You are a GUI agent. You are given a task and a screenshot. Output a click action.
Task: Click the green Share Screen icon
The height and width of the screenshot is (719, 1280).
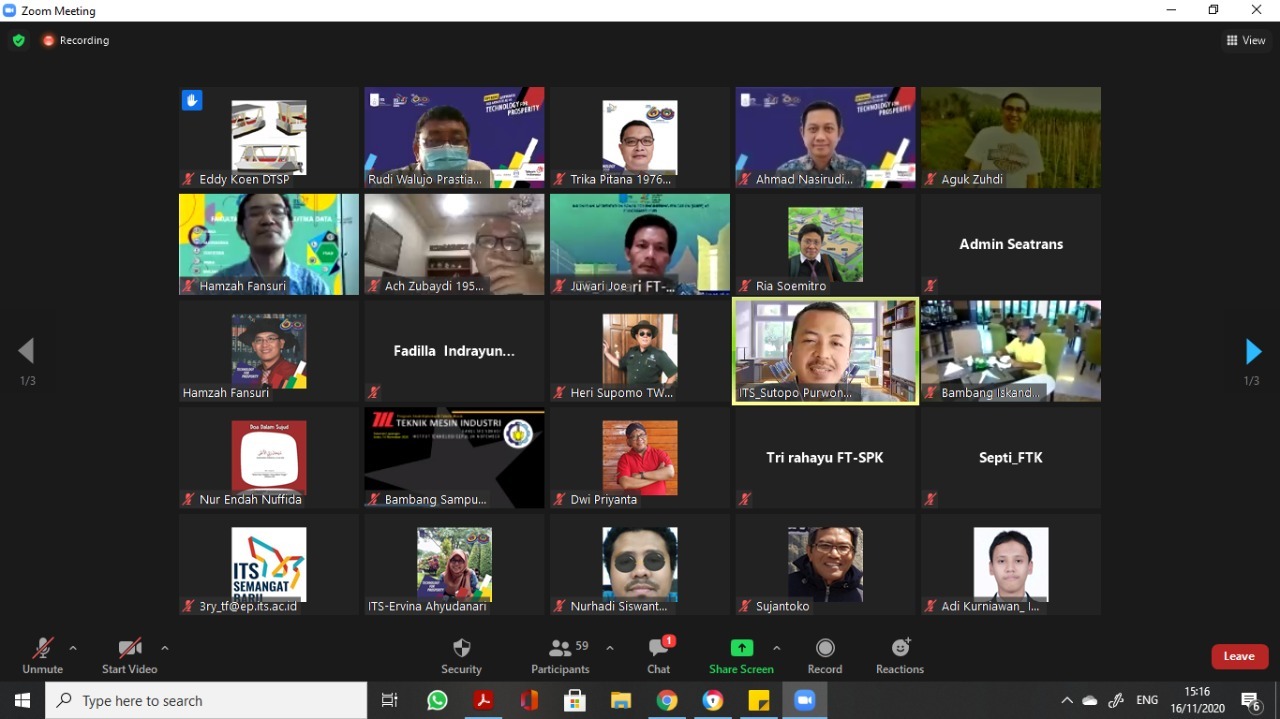[741, 648]
